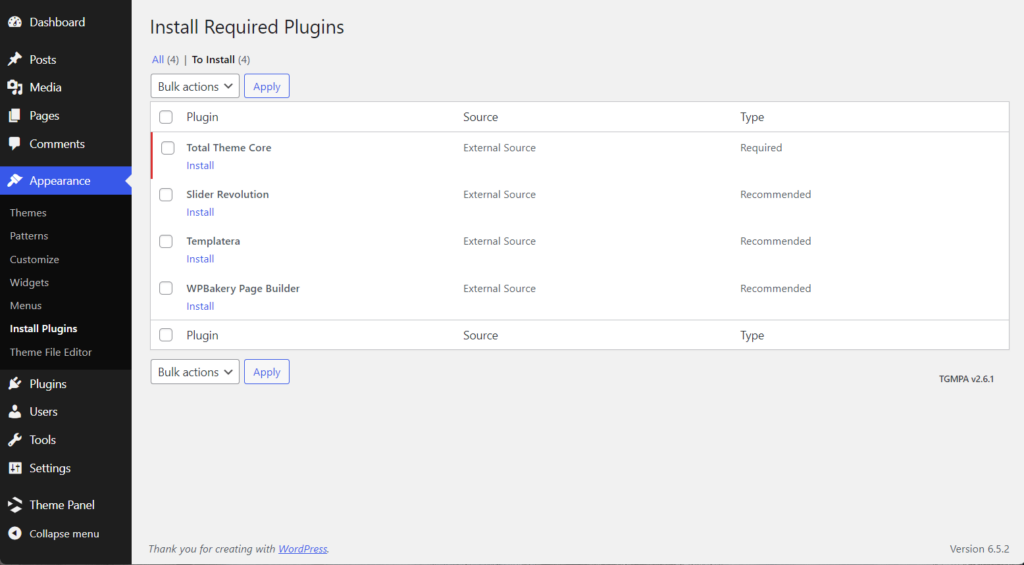This screenshot has height=565, width=1024.
Task: Open the Comments menu label
Action: click(57, 144)
